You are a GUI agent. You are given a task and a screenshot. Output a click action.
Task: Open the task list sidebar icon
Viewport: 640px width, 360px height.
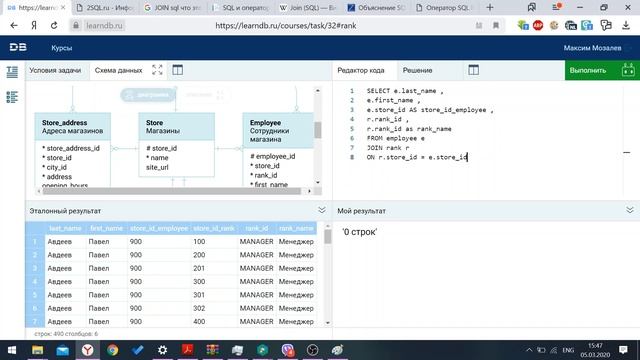(x=12, y=97)
